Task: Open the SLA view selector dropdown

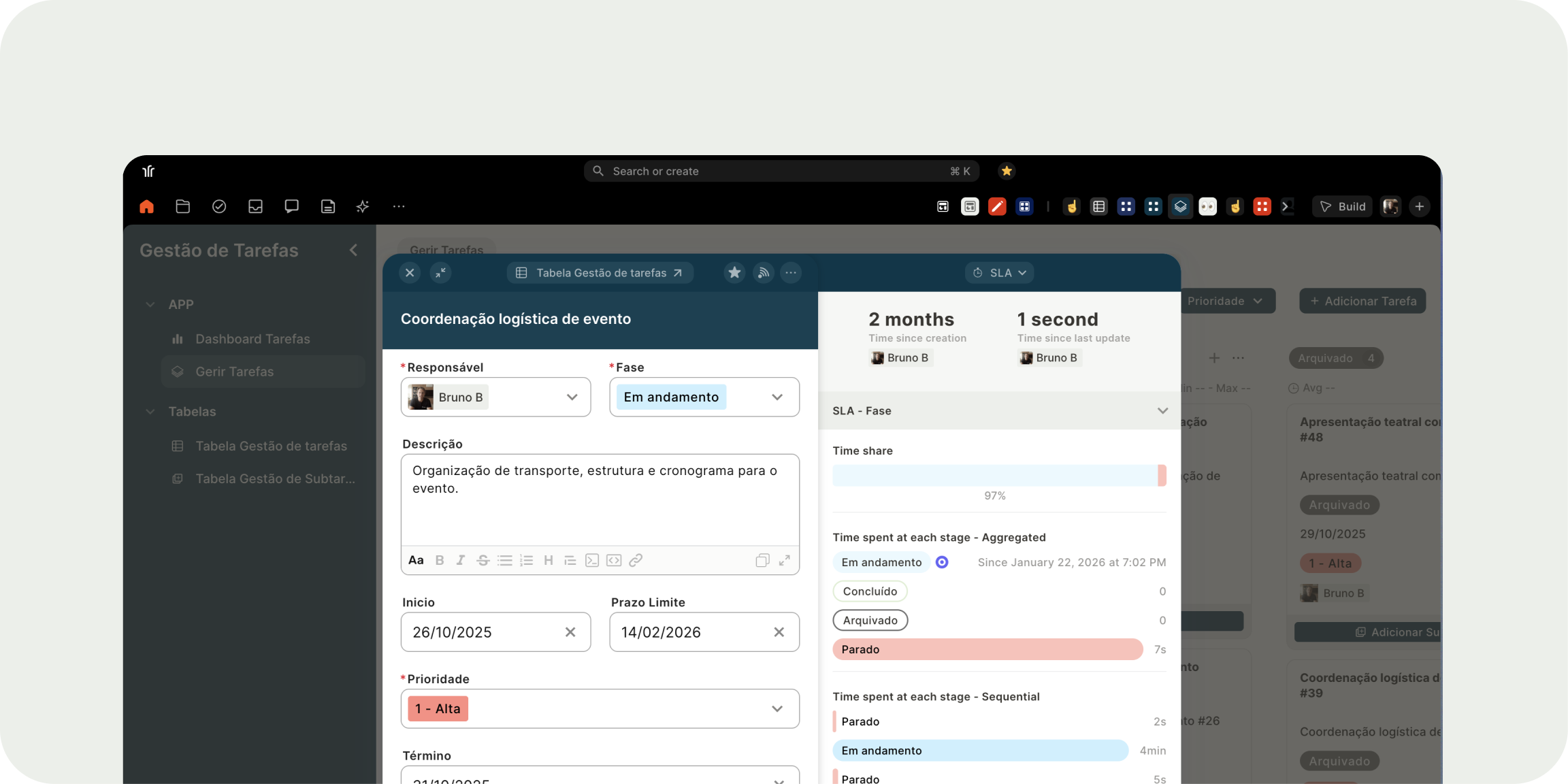Action: point(1000,273)
